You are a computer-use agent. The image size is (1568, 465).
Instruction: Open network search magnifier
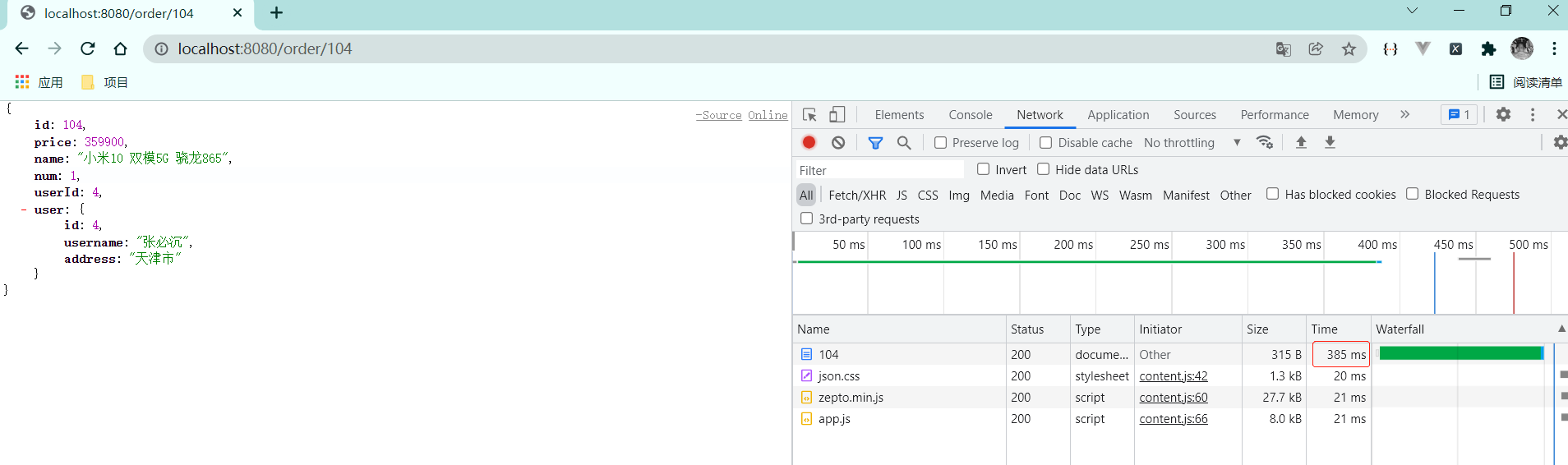click(904, 143)
